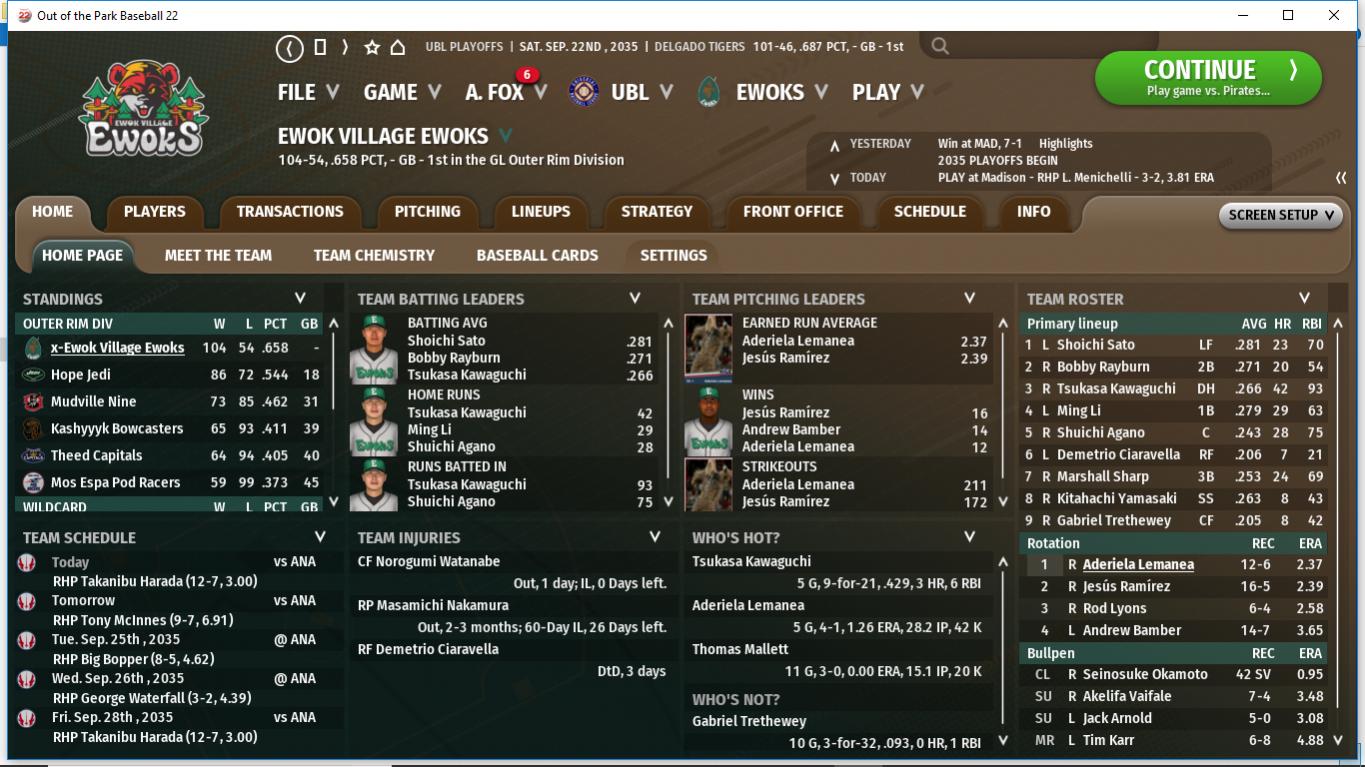Open the PLAY menu

click(x=887, y=92)
